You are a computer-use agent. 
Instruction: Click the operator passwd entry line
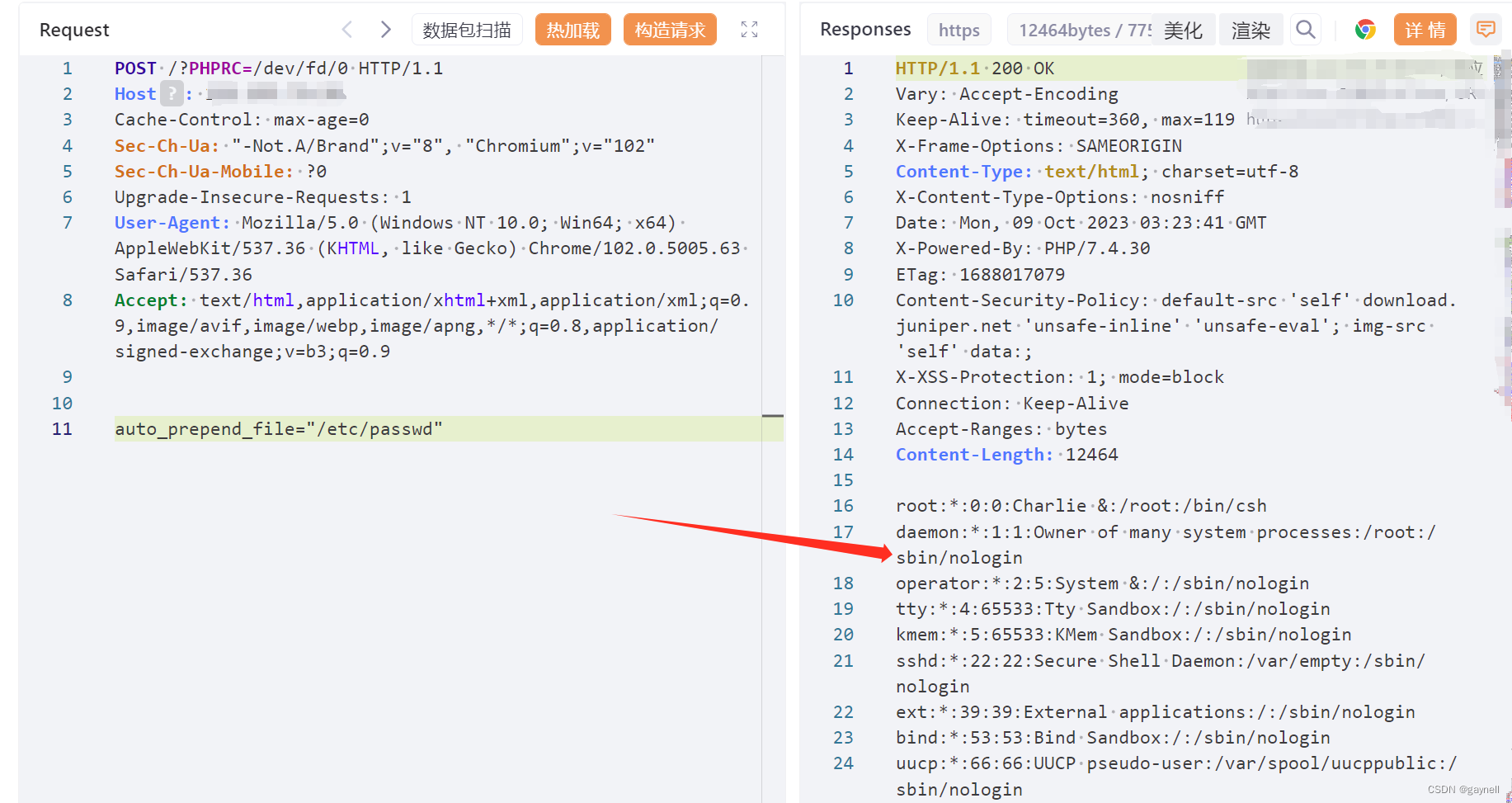click(x=1102, y=583)
